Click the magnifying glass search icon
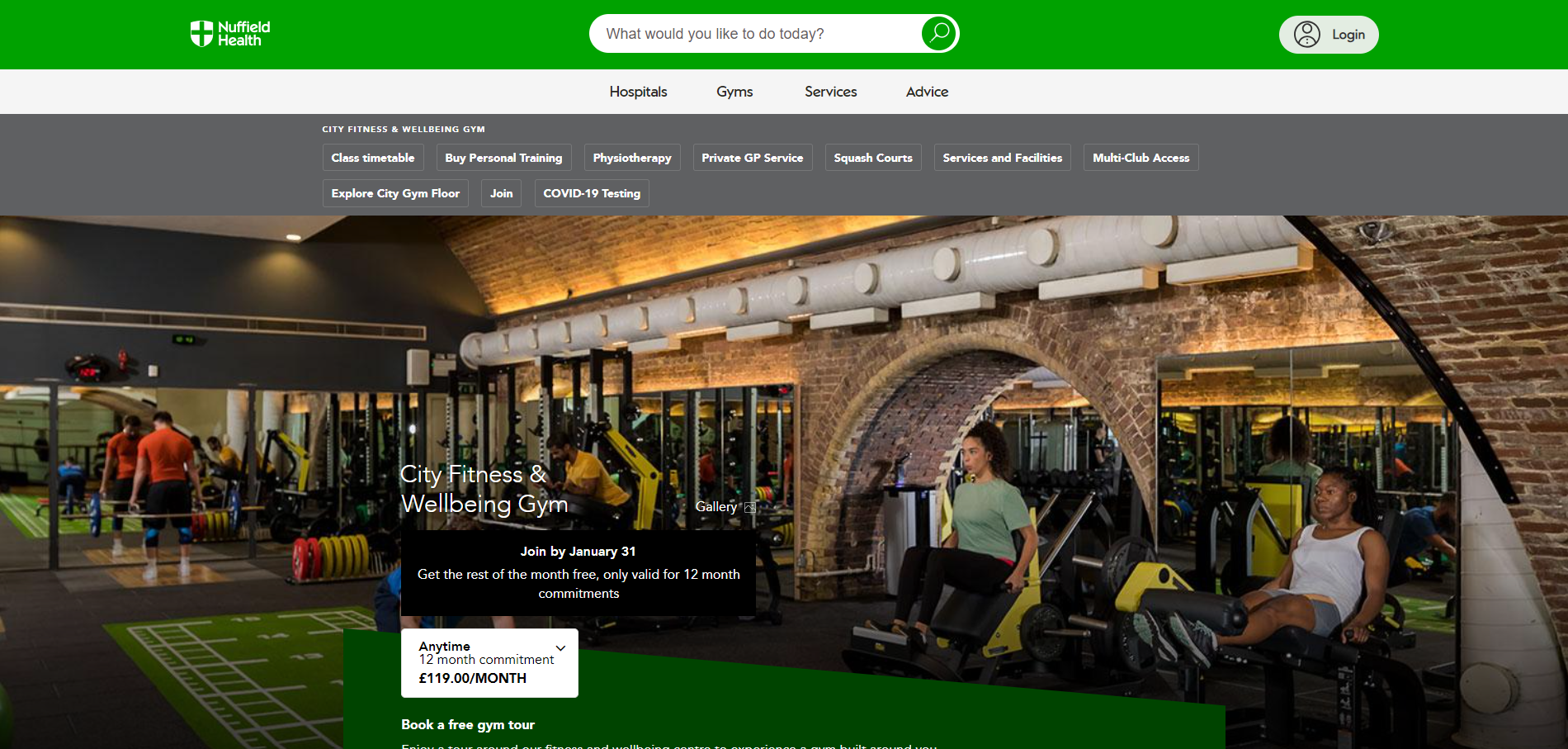The width and height of the screenshot is (1568, 749). click(x=938, y=33)
